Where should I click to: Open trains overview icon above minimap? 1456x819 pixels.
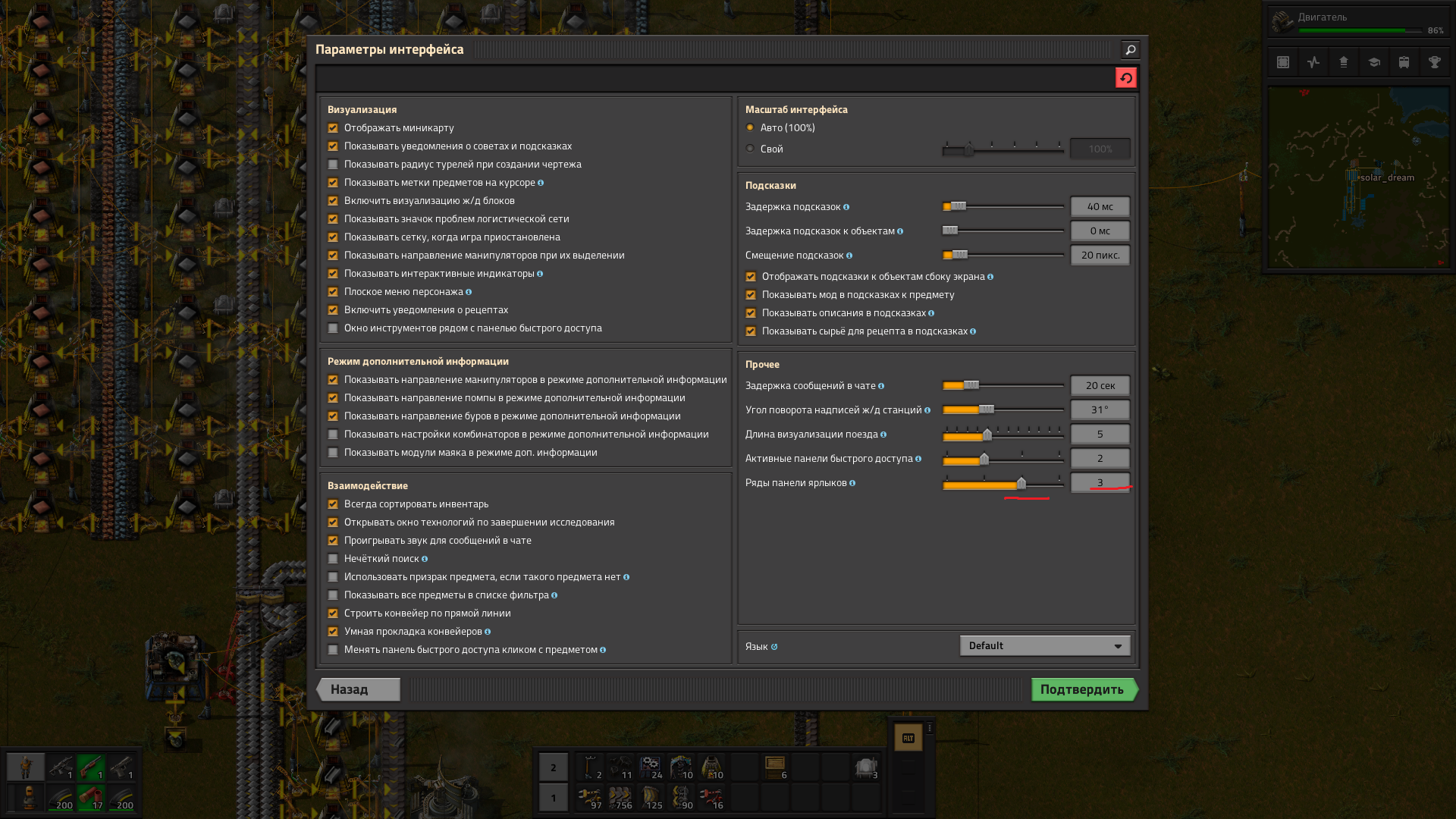[1404, 62]
